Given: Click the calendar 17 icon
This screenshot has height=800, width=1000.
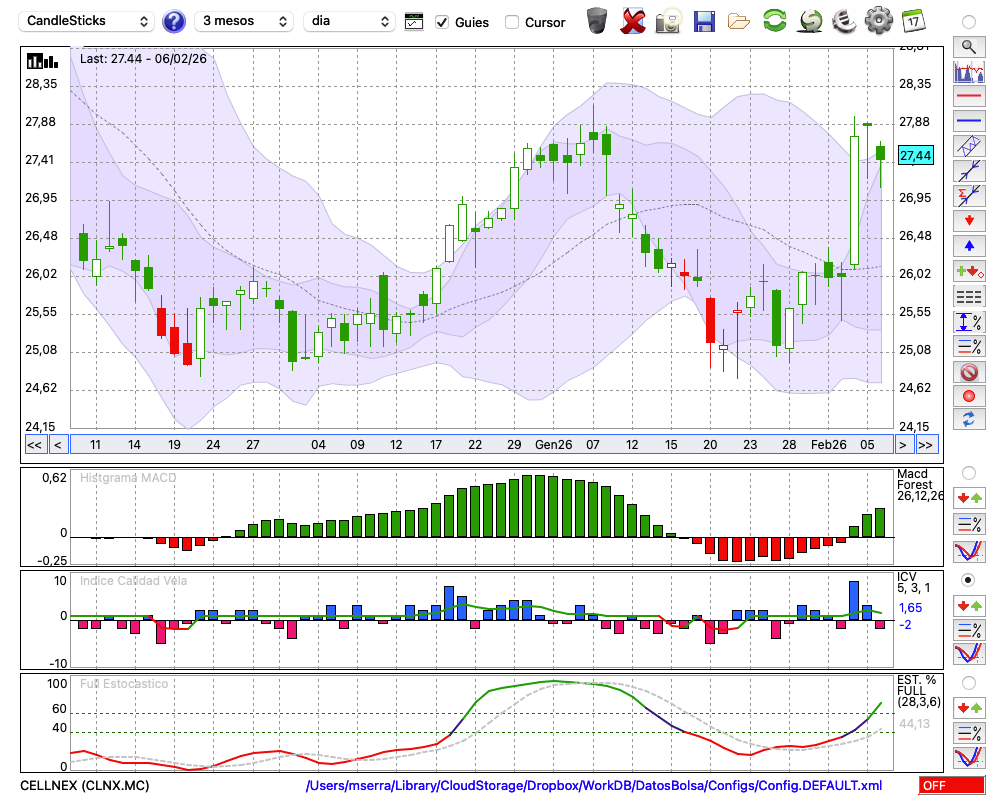Looking at the screenshot, I should tap(913, 21).
